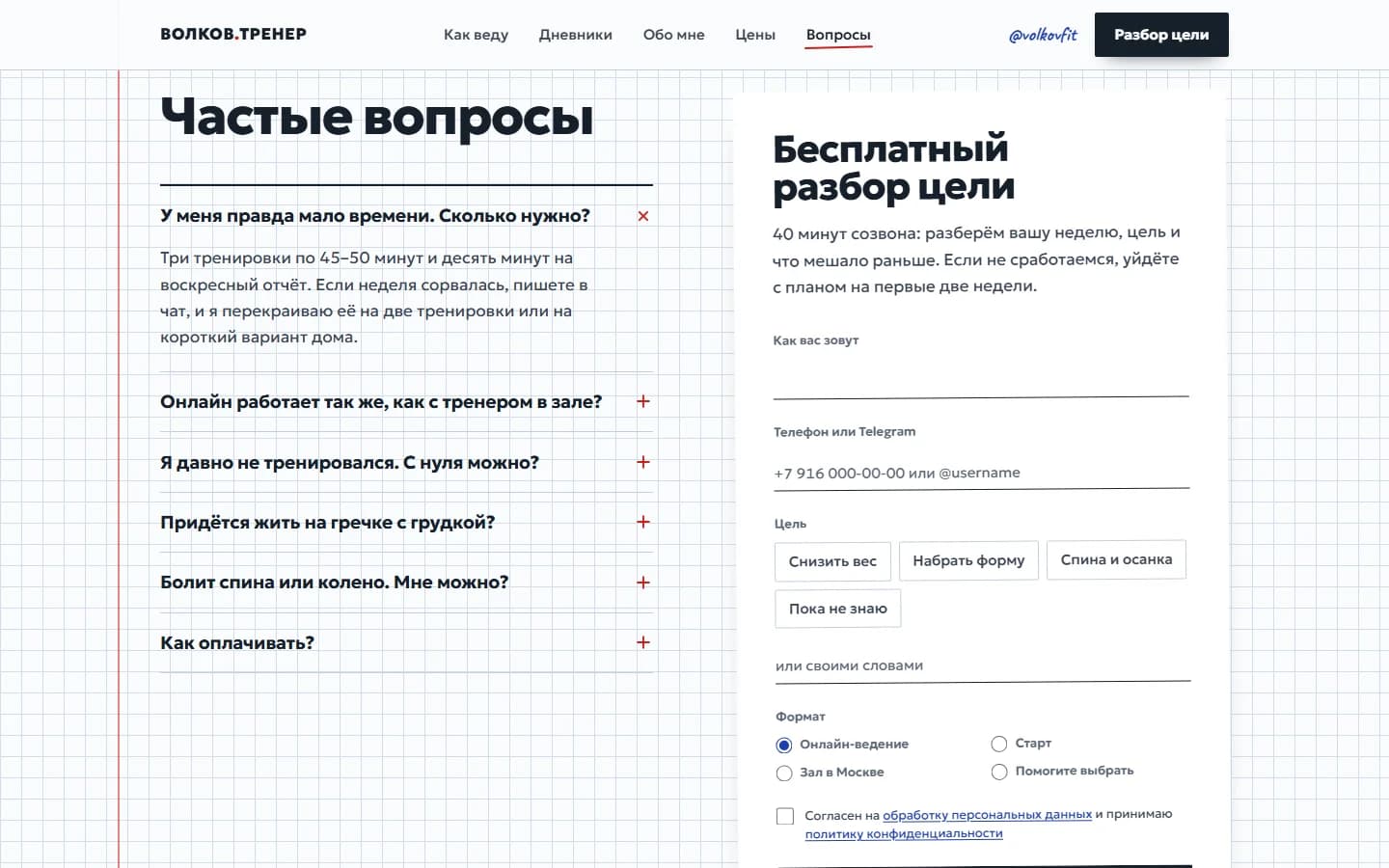This screenshot has height=868, width=1389.
Task: Open the 'Цены' nav item
Action: point(755,35)
